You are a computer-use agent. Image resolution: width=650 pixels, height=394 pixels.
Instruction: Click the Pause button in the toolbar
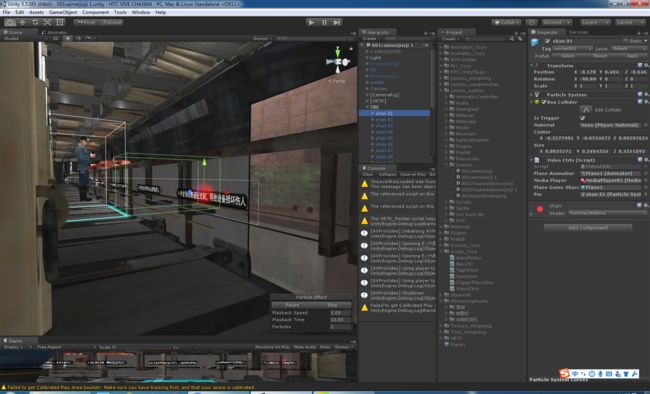pyautogui.click(x=324, y=22)
